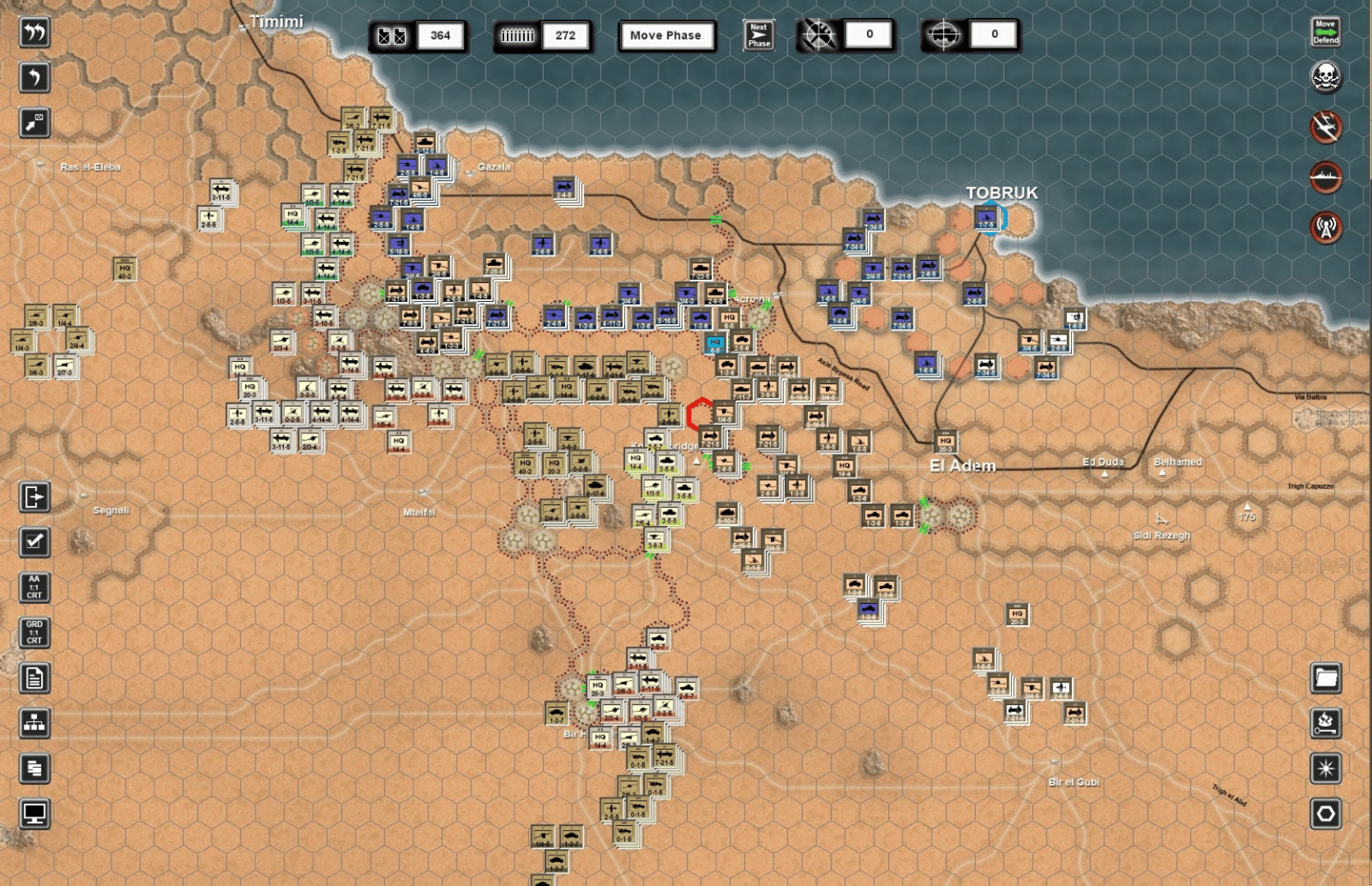Select the blue-highlighted unit at Tobruk
Screen dimensions: 1372x886
click(986, 218)
